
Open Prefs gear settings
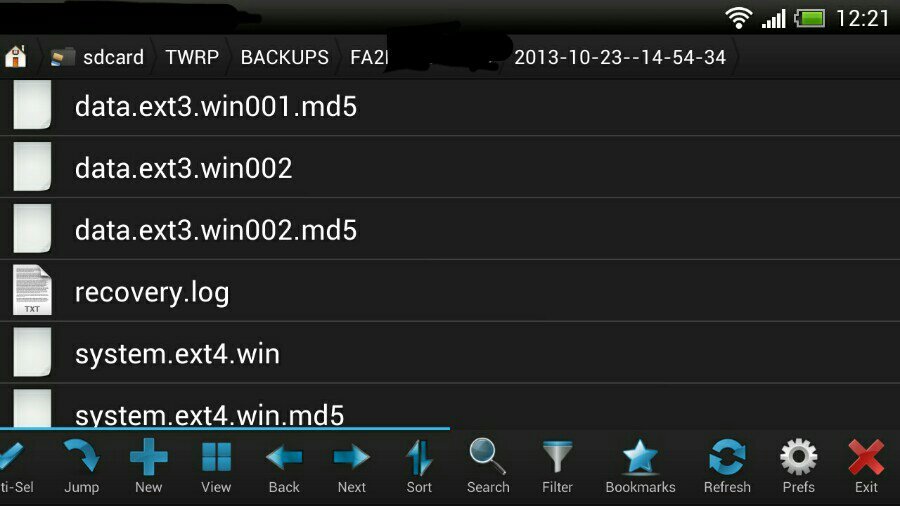(x=798, y=466)
